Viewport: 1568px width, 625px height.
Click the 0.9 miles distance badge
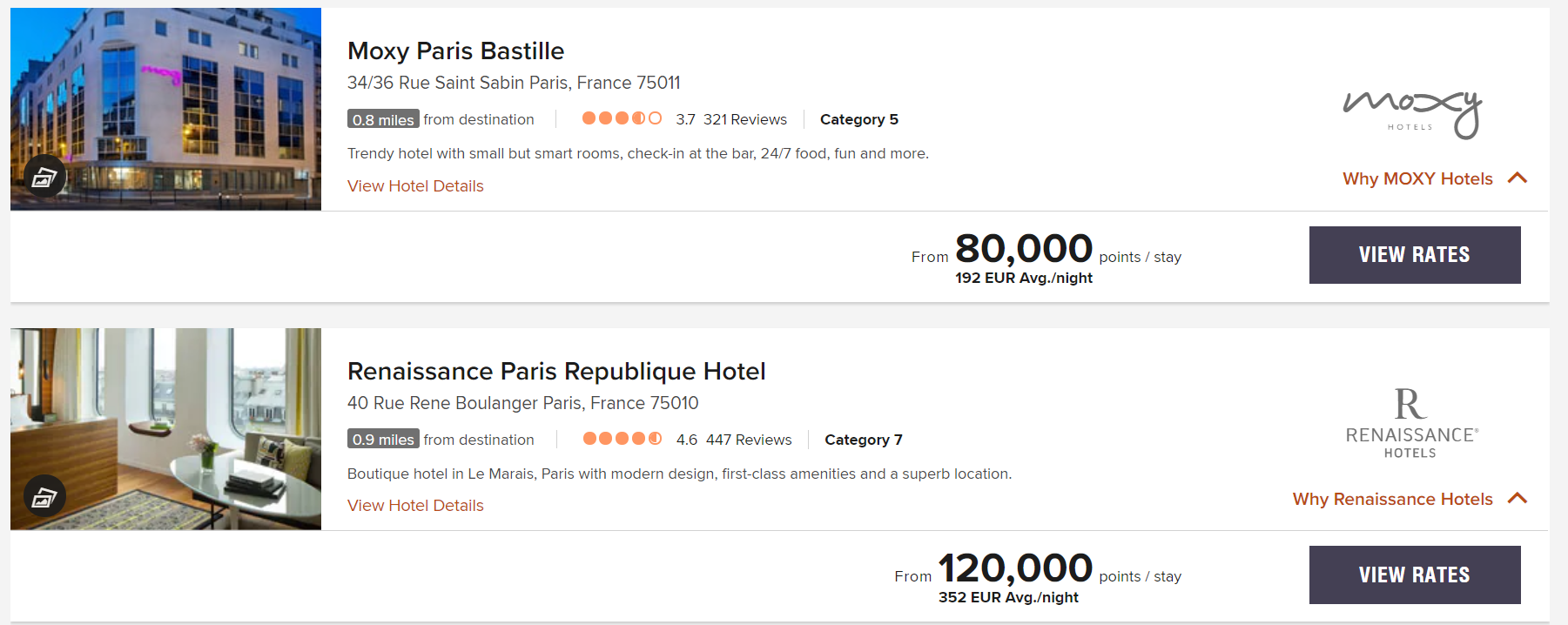click(383, 440)
